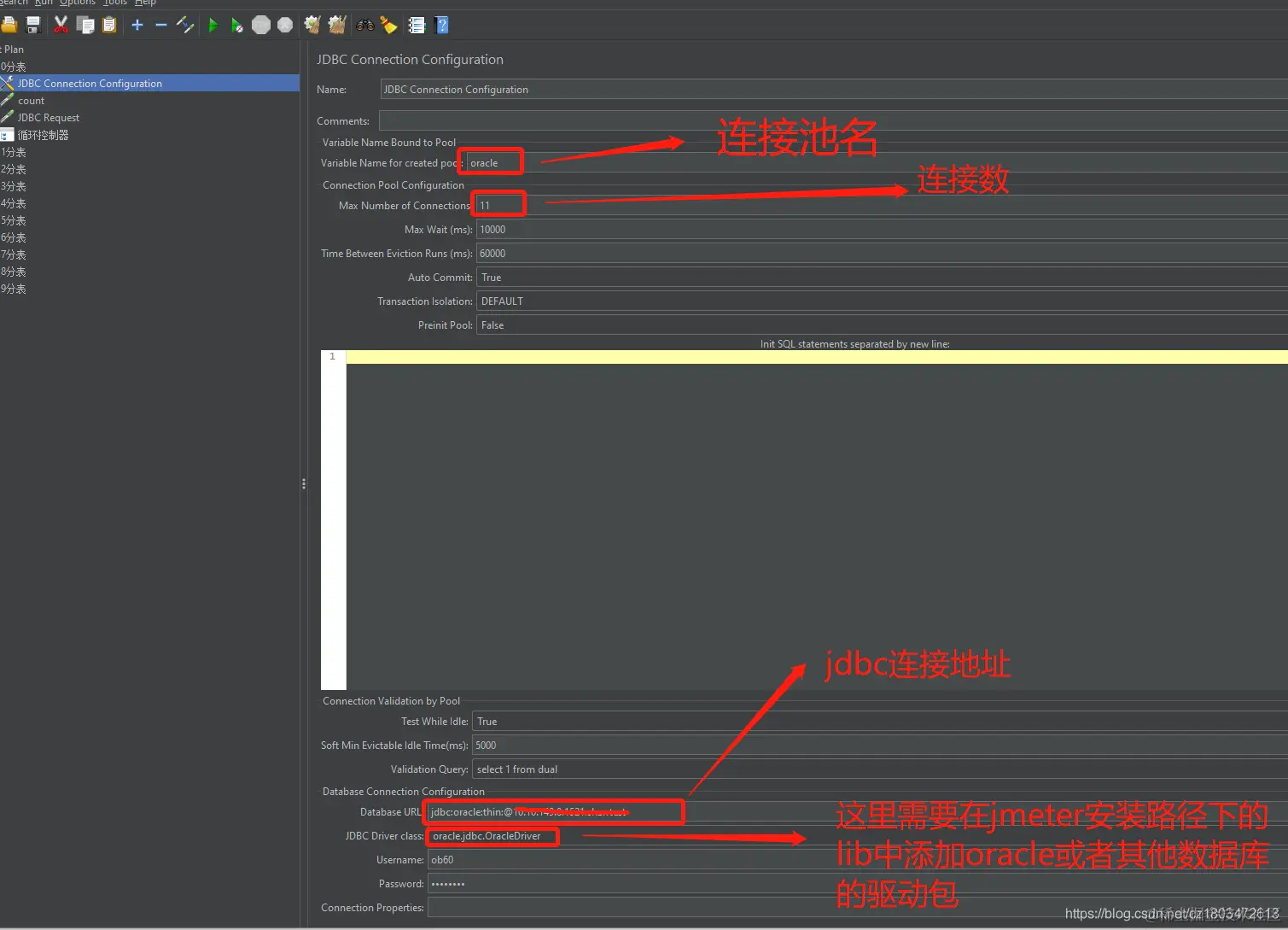This screenshot has height=930, width=1288.
Task: Click the Max Wait (ms) field
Action: [882, 230]
